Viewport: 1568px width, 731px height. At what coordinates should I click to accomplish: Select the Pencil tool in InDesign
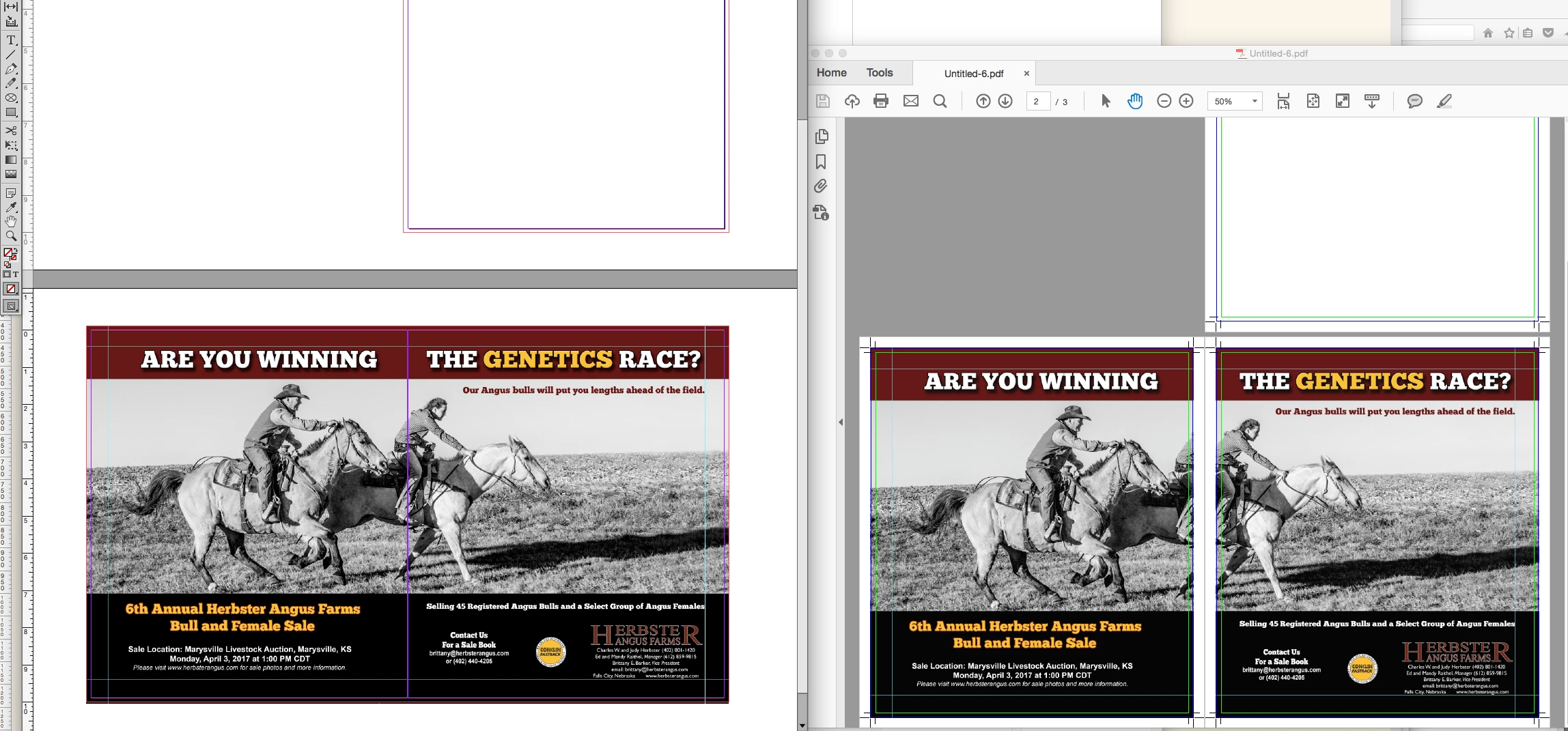[11, 83]
